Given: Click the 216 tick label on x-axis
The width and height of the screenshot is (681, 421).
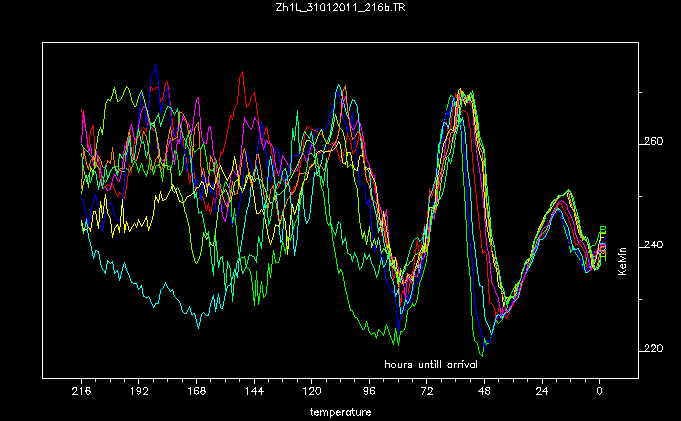Looking at the screenshot, I should point(81,394).
